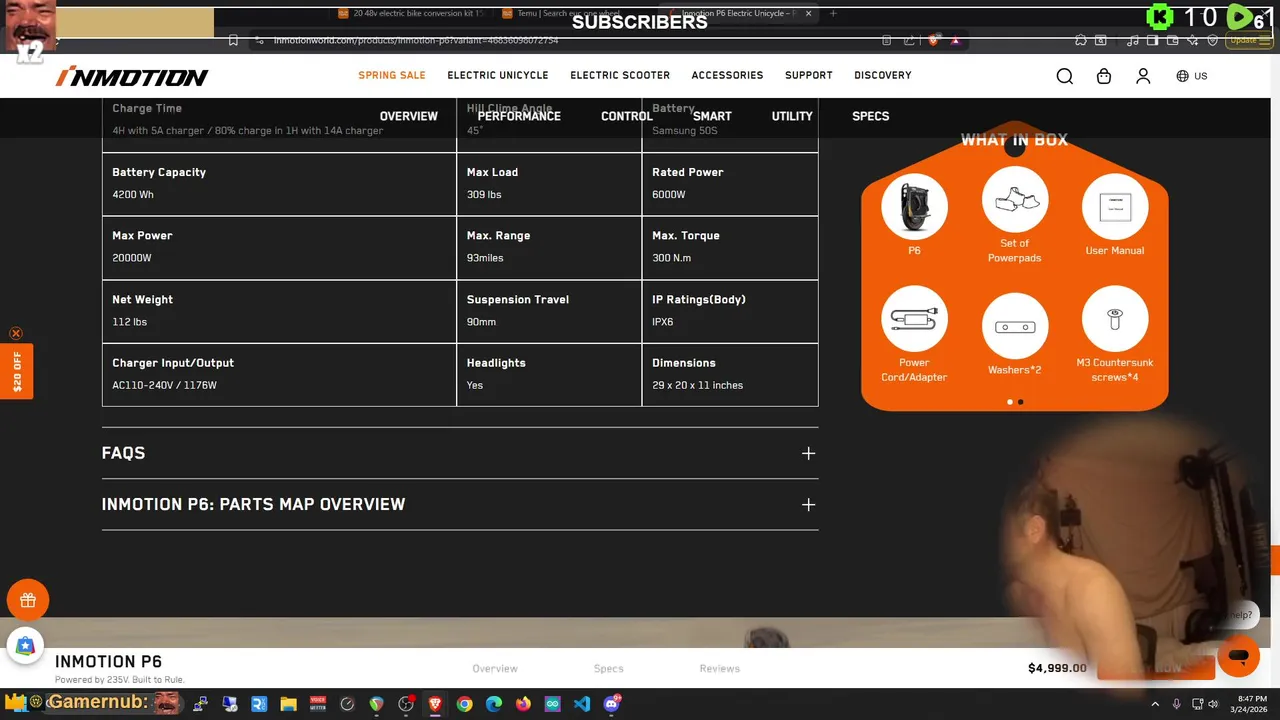Viewport: 1280px width, 720px height.
Task: Switch to the Temu browser tab
Action: 570,13
